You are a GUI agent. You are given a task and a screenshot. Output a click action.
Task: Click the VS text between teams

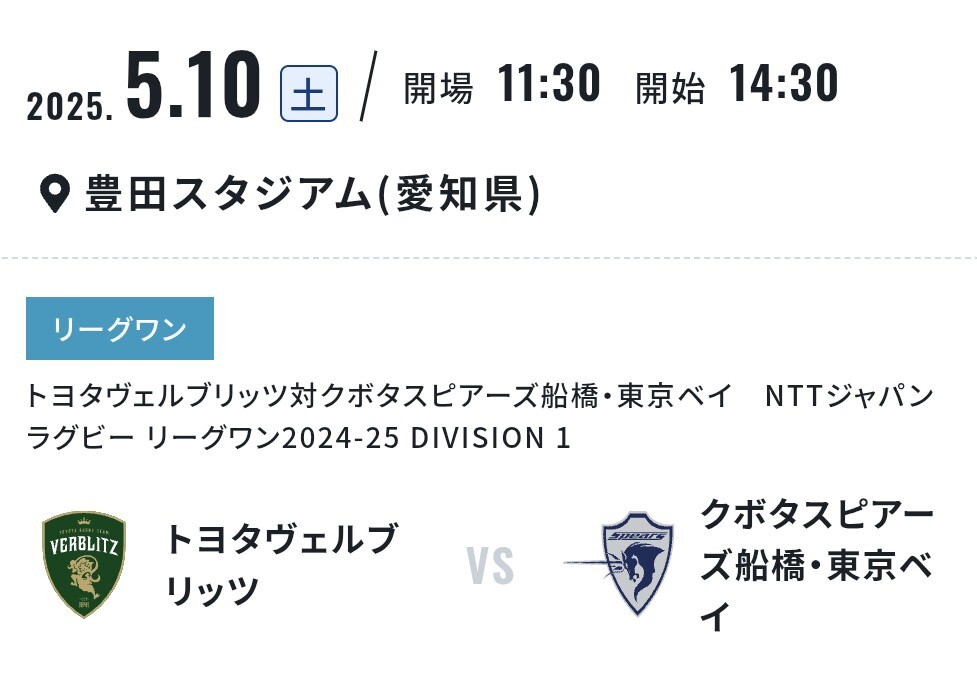[490, 566]
